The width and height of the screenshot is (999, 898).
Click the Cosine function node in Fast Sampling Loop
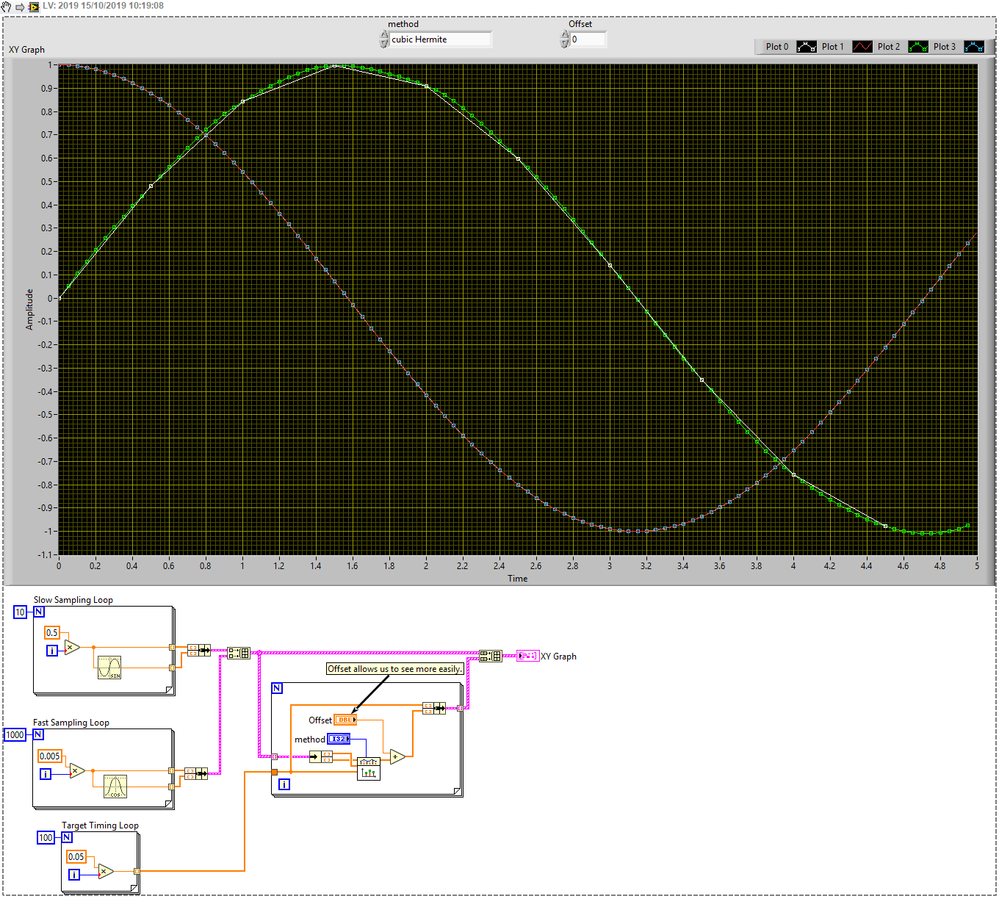[x=115, y=786]
